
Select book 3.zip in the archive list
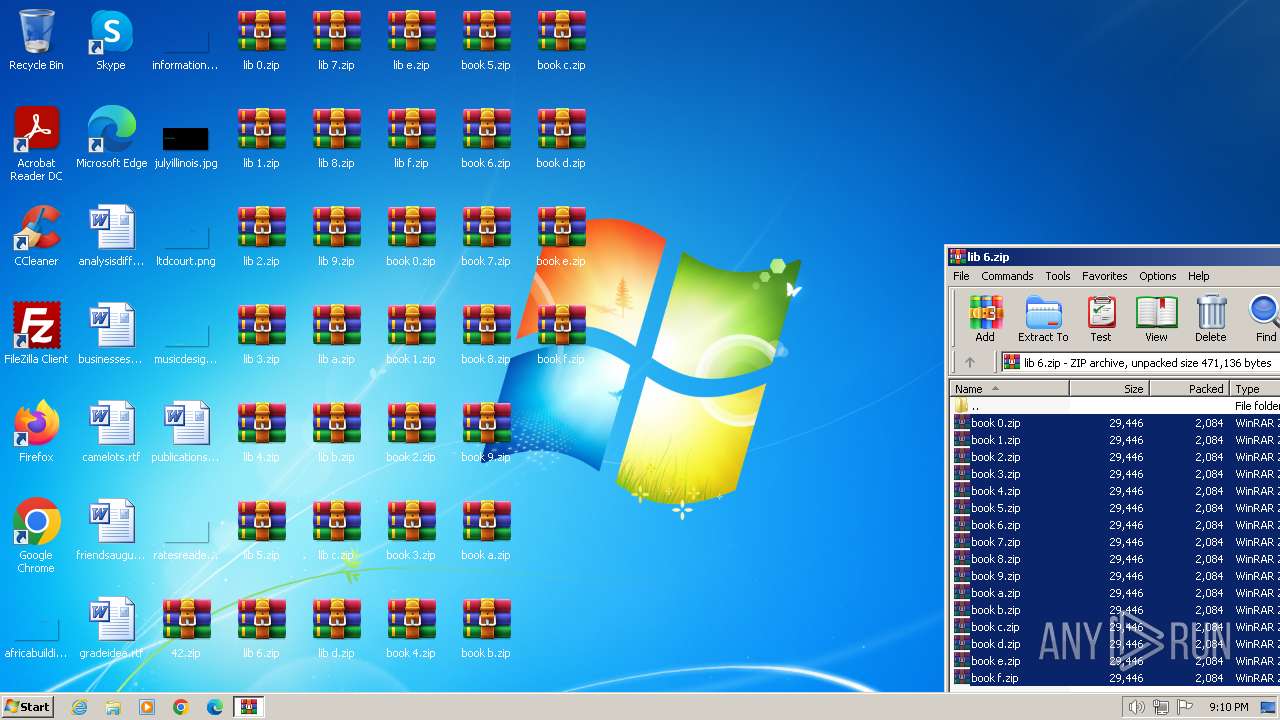[x=1115, y=474]
